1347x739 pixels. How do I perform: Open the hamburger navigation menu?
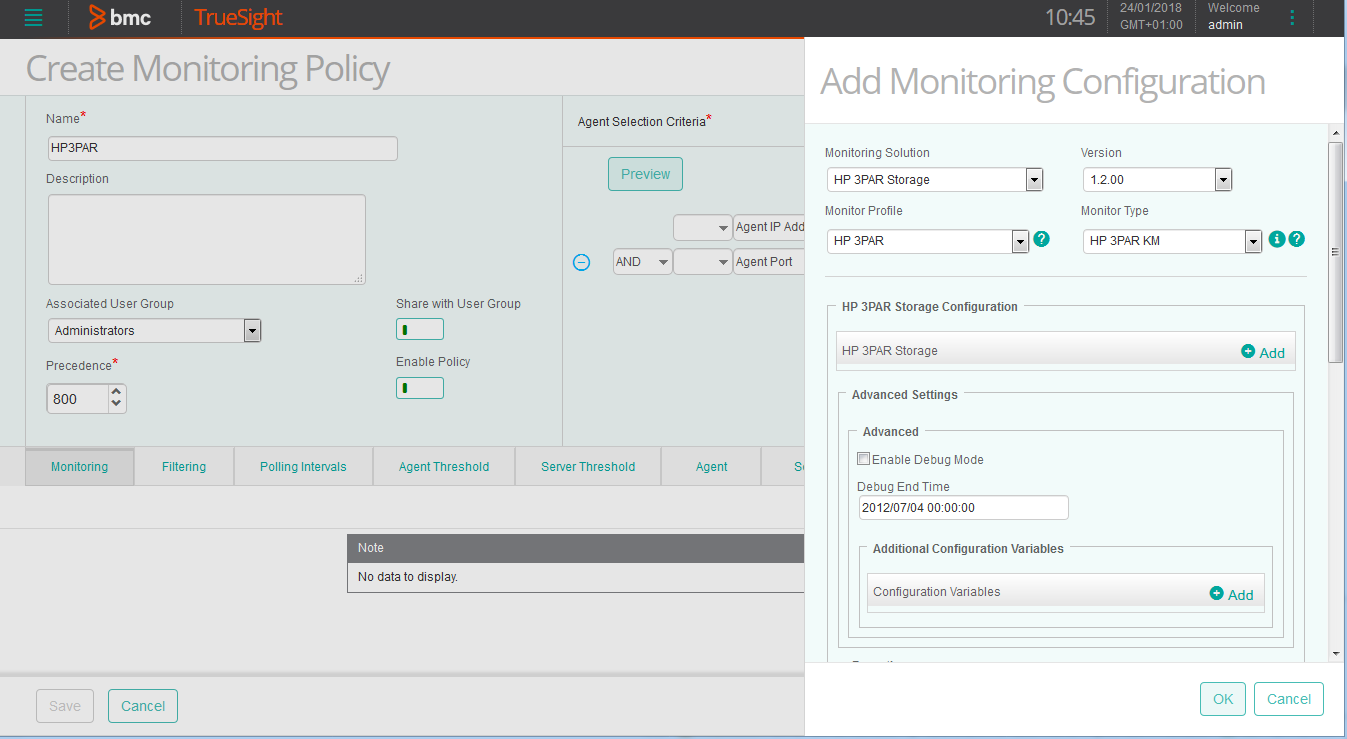point(34,17)
